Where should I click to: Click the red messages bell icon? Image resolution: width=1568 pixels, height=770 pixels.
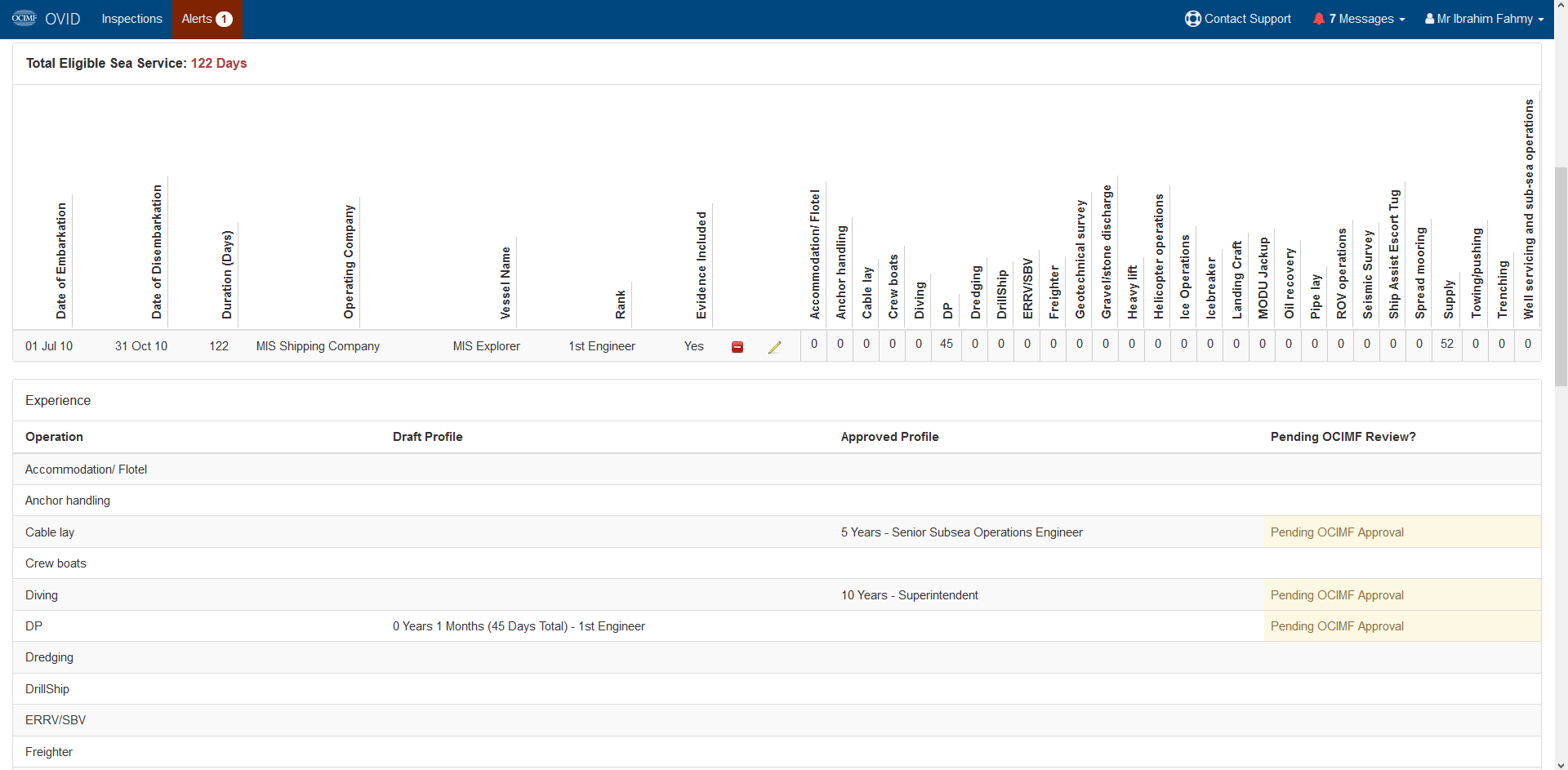[1319, 19]
